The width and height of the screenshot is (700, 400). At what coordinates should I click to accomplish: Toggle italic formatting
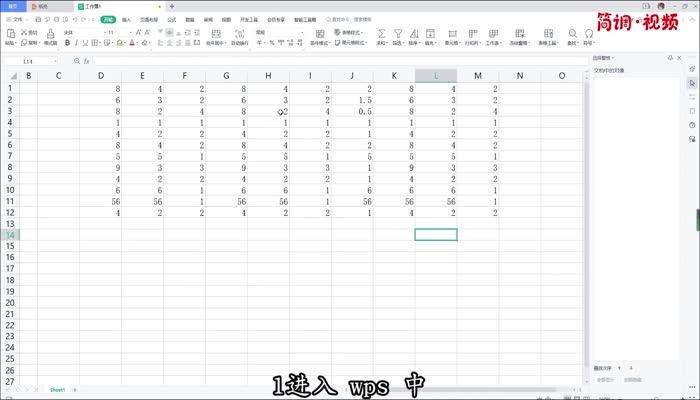76,43
